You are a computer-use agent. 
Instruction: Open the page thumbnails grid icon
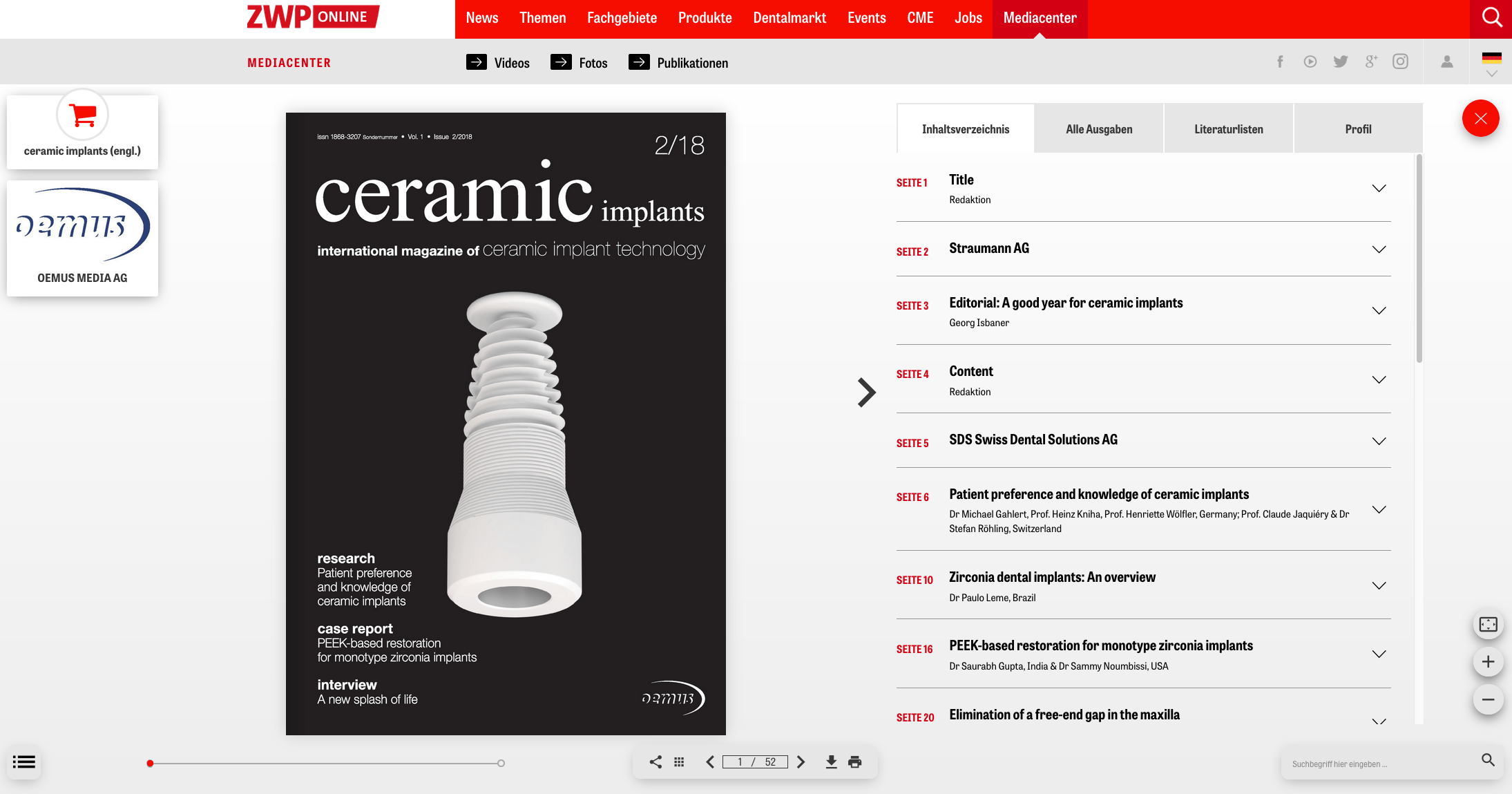pyautogui.click(x=679, y=762)
